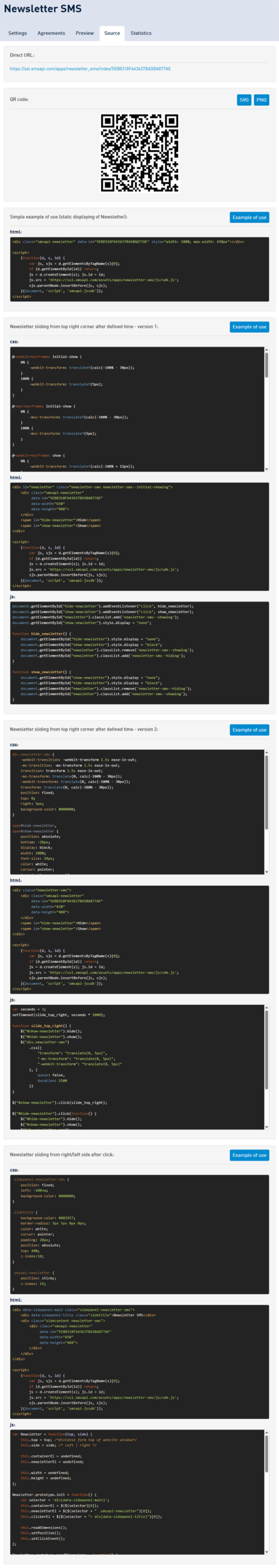The width and height of the screenshot is (279, 1568).
Task: Select the Statistics tab
Action: (x=141, y=33)
